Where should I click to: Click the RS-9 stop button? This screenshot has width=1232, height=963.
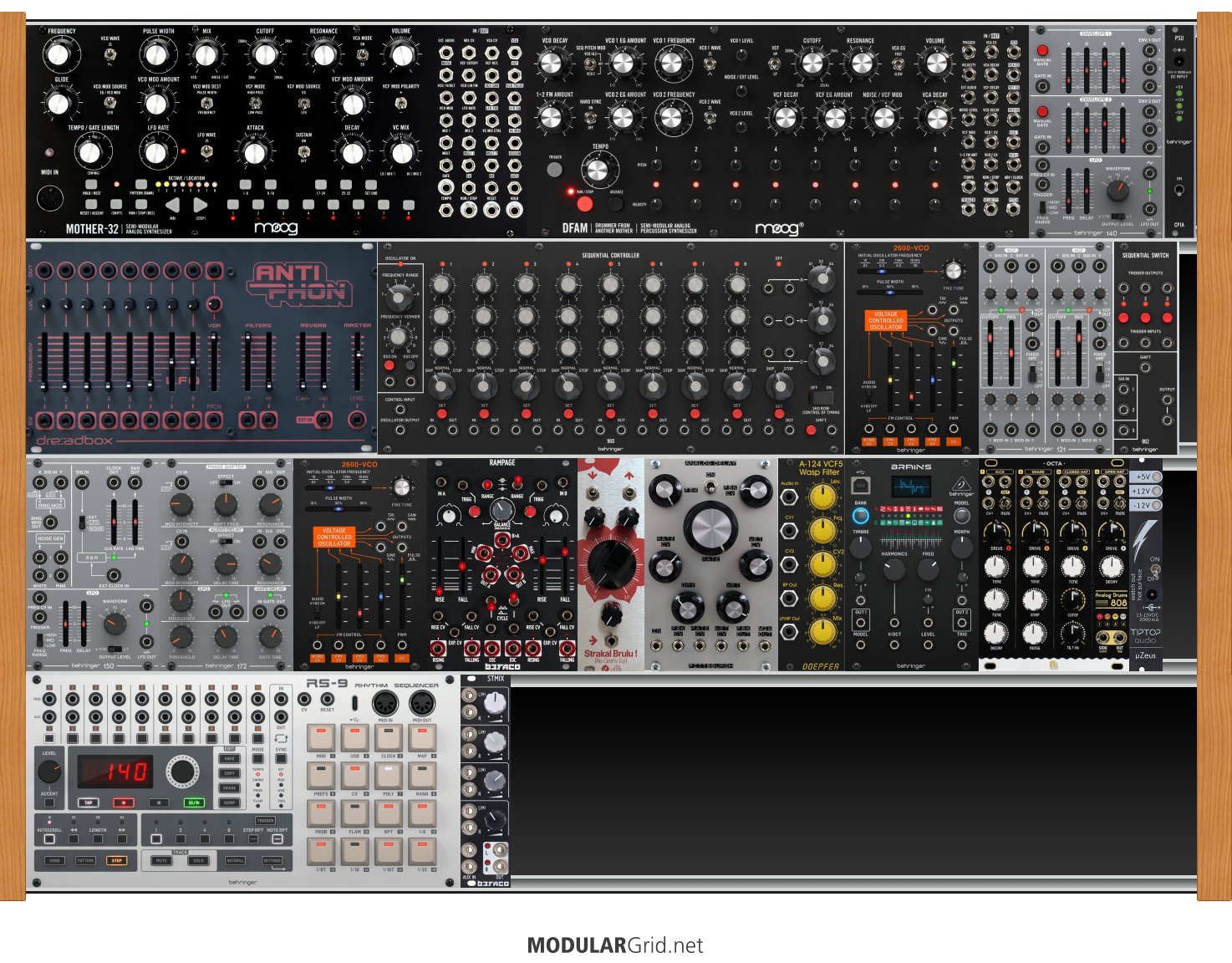160,802
